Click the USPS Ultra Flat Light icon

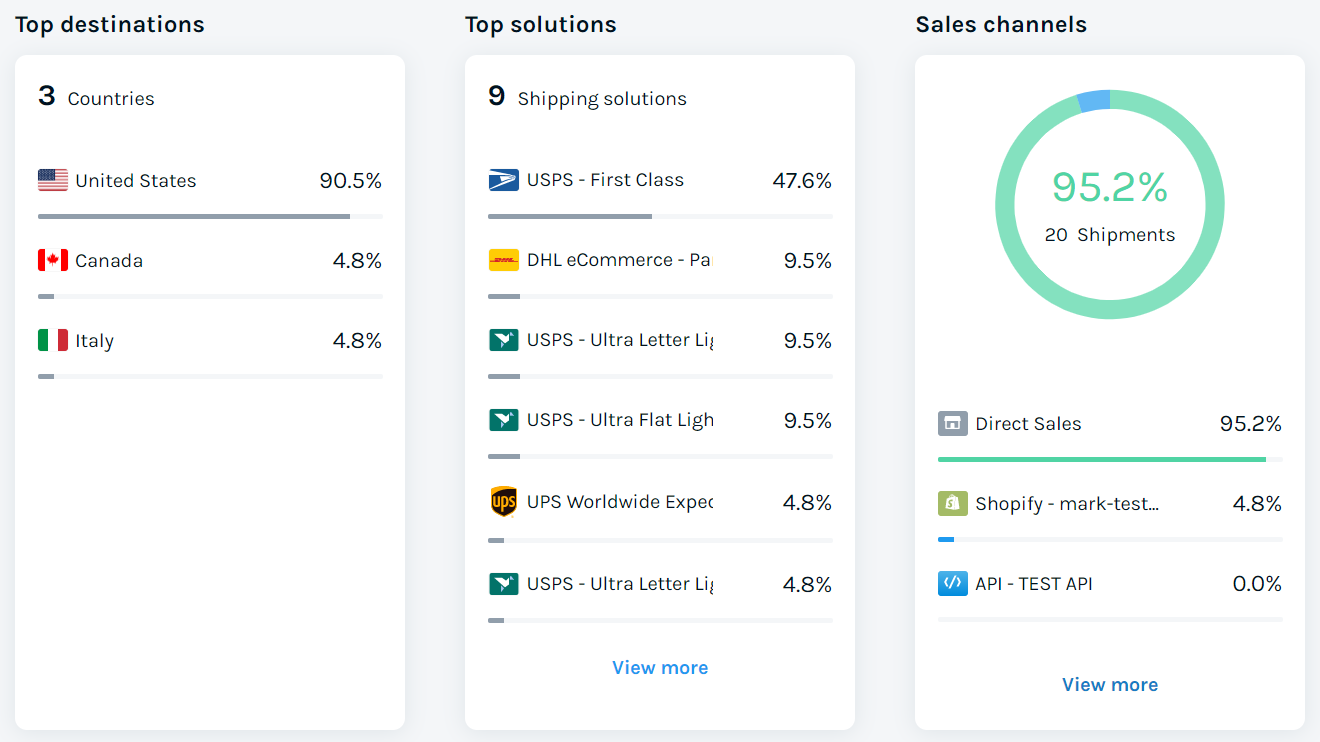click(x=503, y=420)
